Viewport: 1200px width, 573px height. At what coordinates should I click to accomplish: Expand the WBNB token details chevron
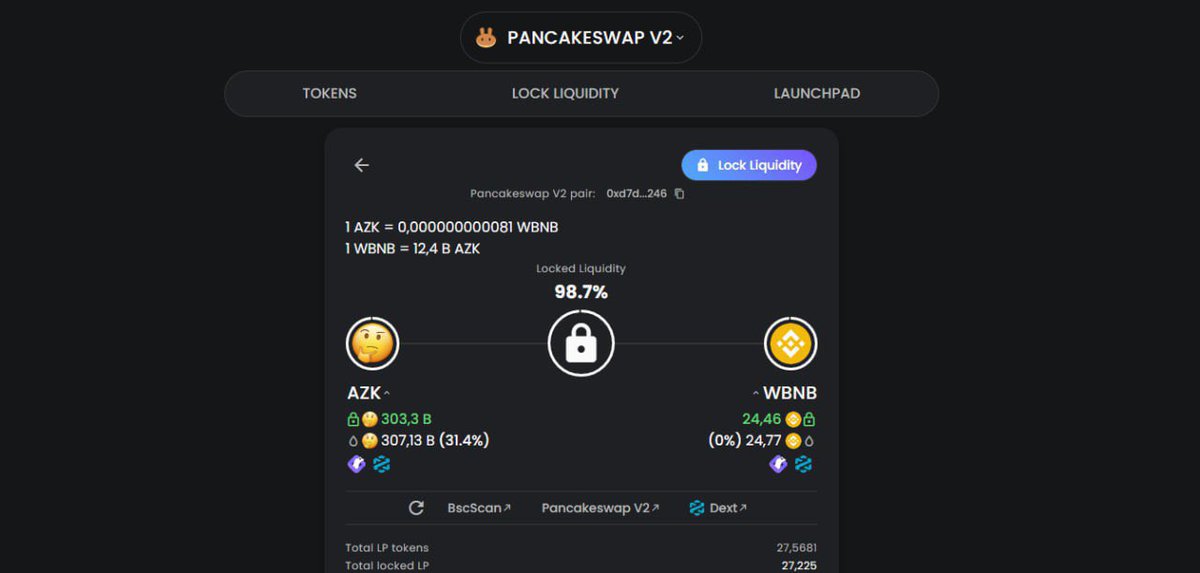click(756, 393)
